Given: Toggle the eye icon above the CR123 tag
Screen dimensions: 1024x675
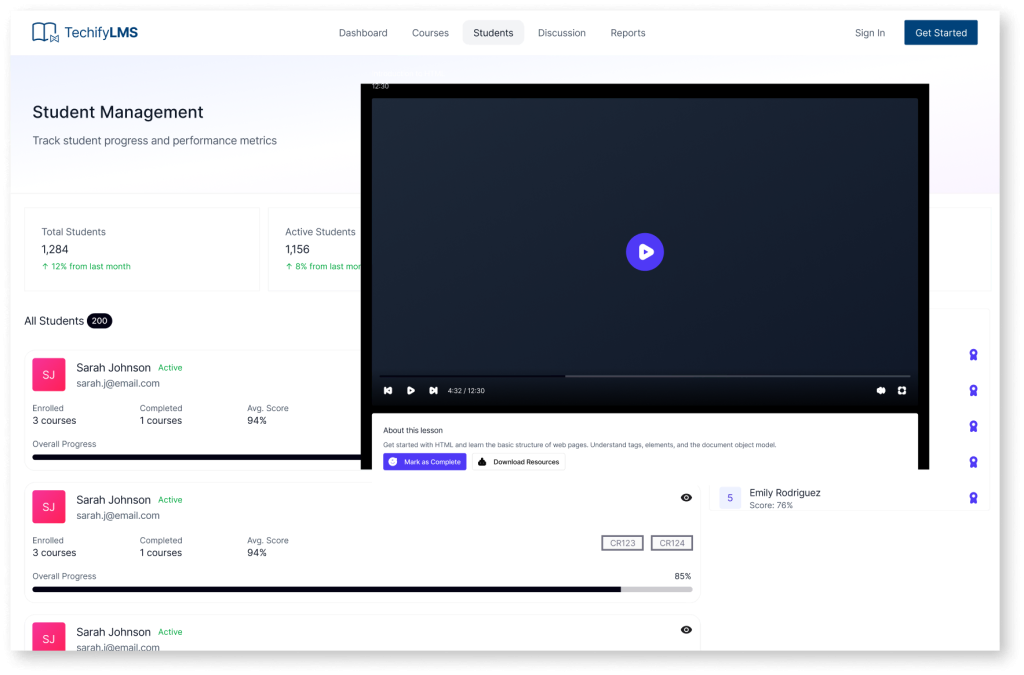Looking at the screenshot, I should tap(686, 497).
